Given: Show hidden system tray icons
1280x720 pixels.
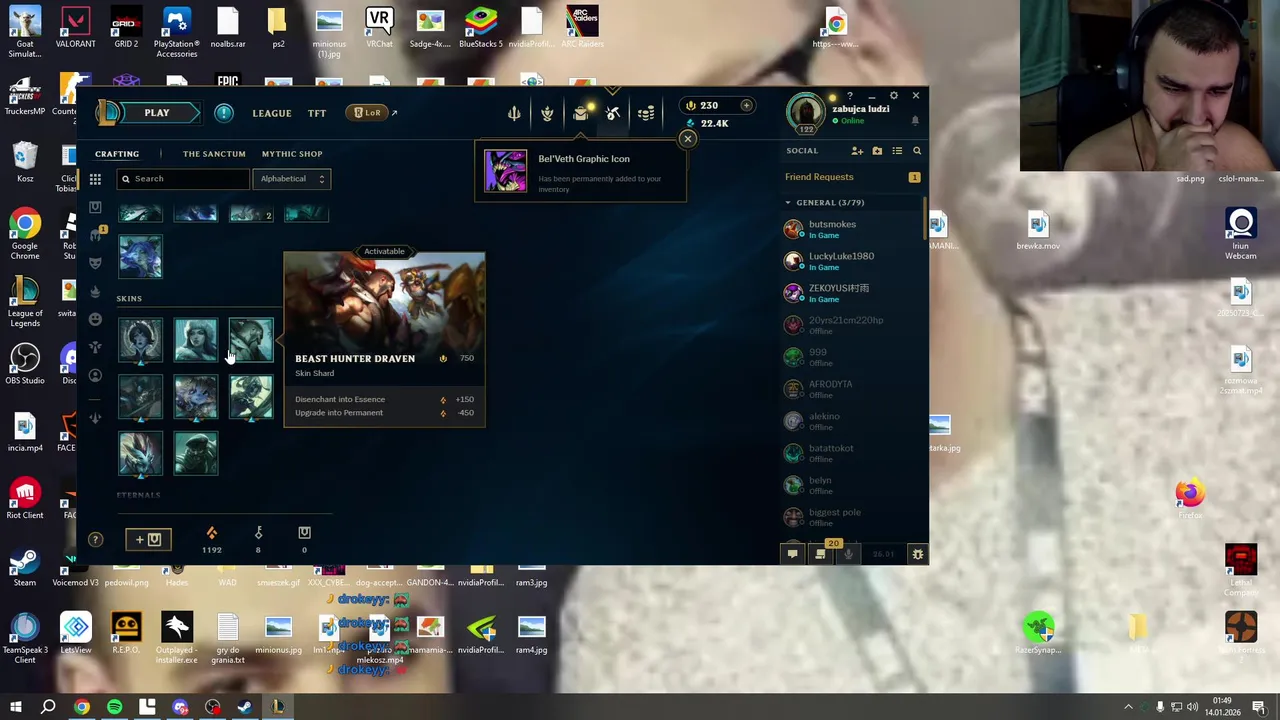Looking at the screenshot, I should point(1128,707).
